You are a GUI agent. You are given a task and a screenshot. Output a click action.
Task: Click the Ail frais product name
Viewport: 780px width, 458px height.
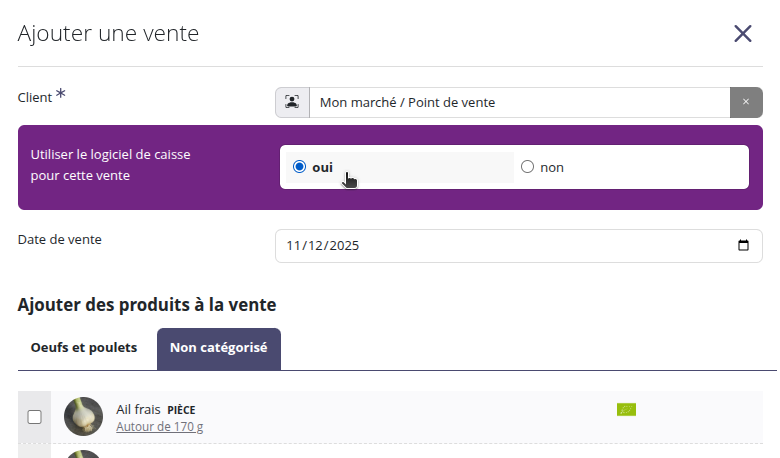coord(138,409)
